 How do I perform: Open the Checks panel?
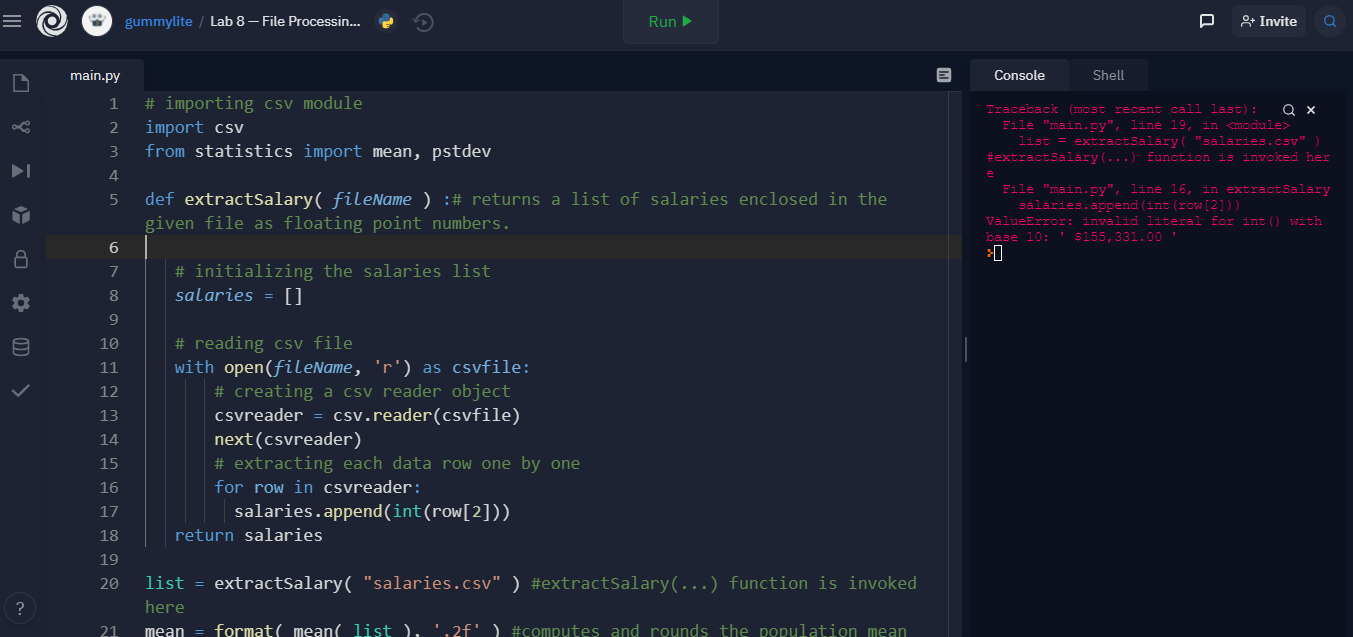20,390
